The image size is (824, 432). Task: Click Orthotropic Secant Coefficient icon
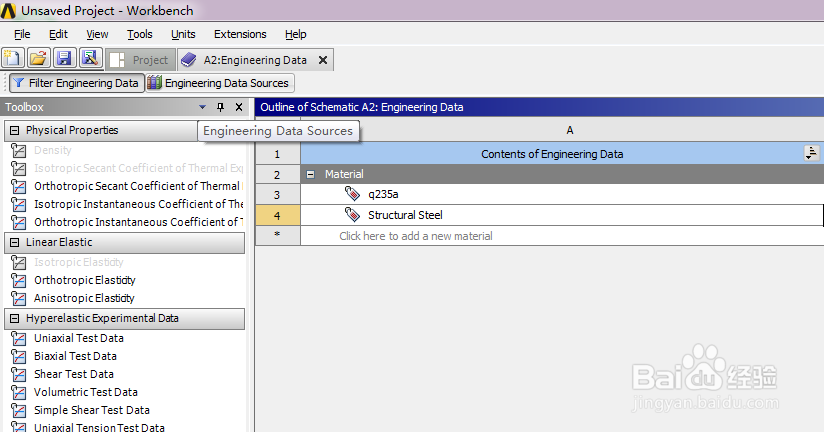tap(18, 187)
